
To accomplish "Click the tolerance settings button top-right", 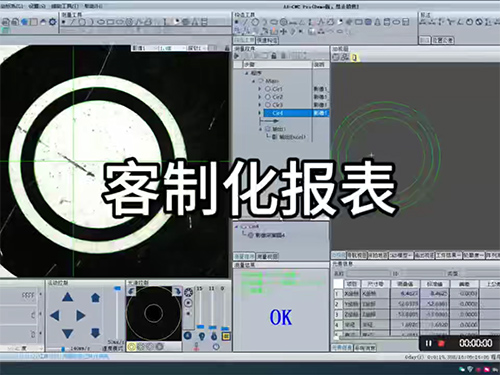I will (443, 40).
